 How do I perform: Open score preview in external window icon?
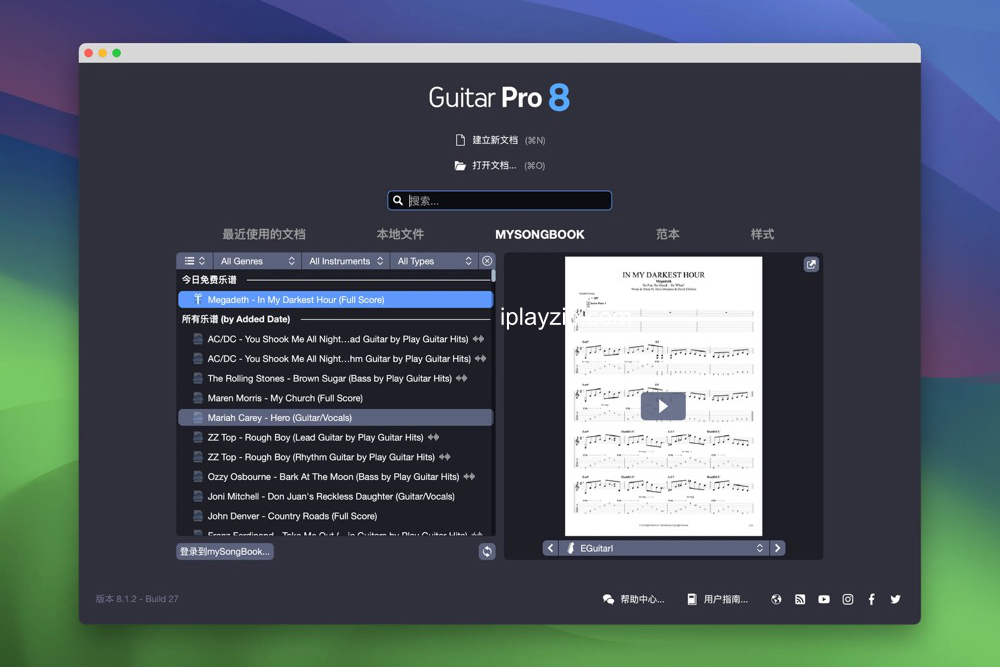pyautogui.click(x=811, y=264)
